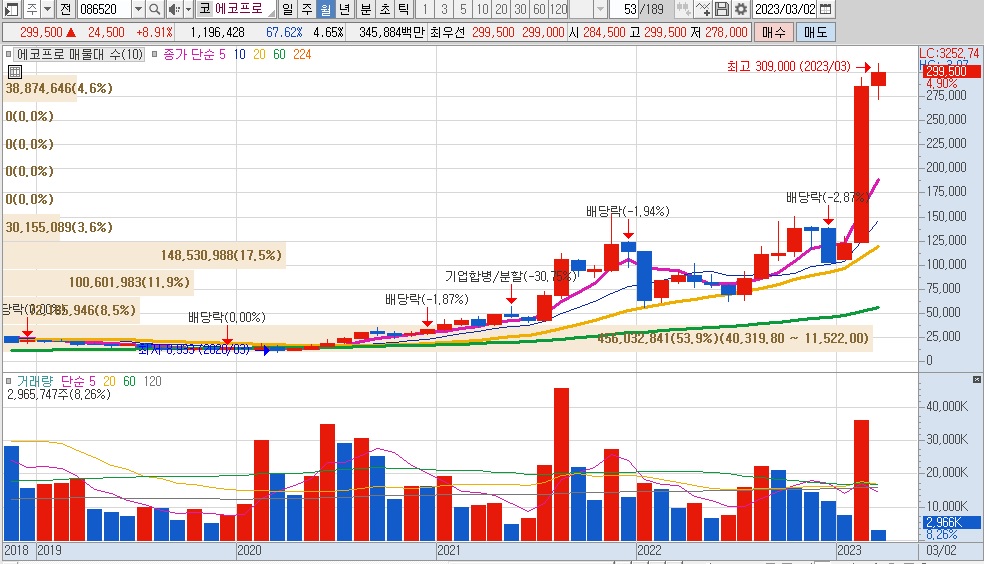984x564 pixels.
Task: Toggle the 에코프로 매물대 indicator checkbox
Action: click(9, 55)
